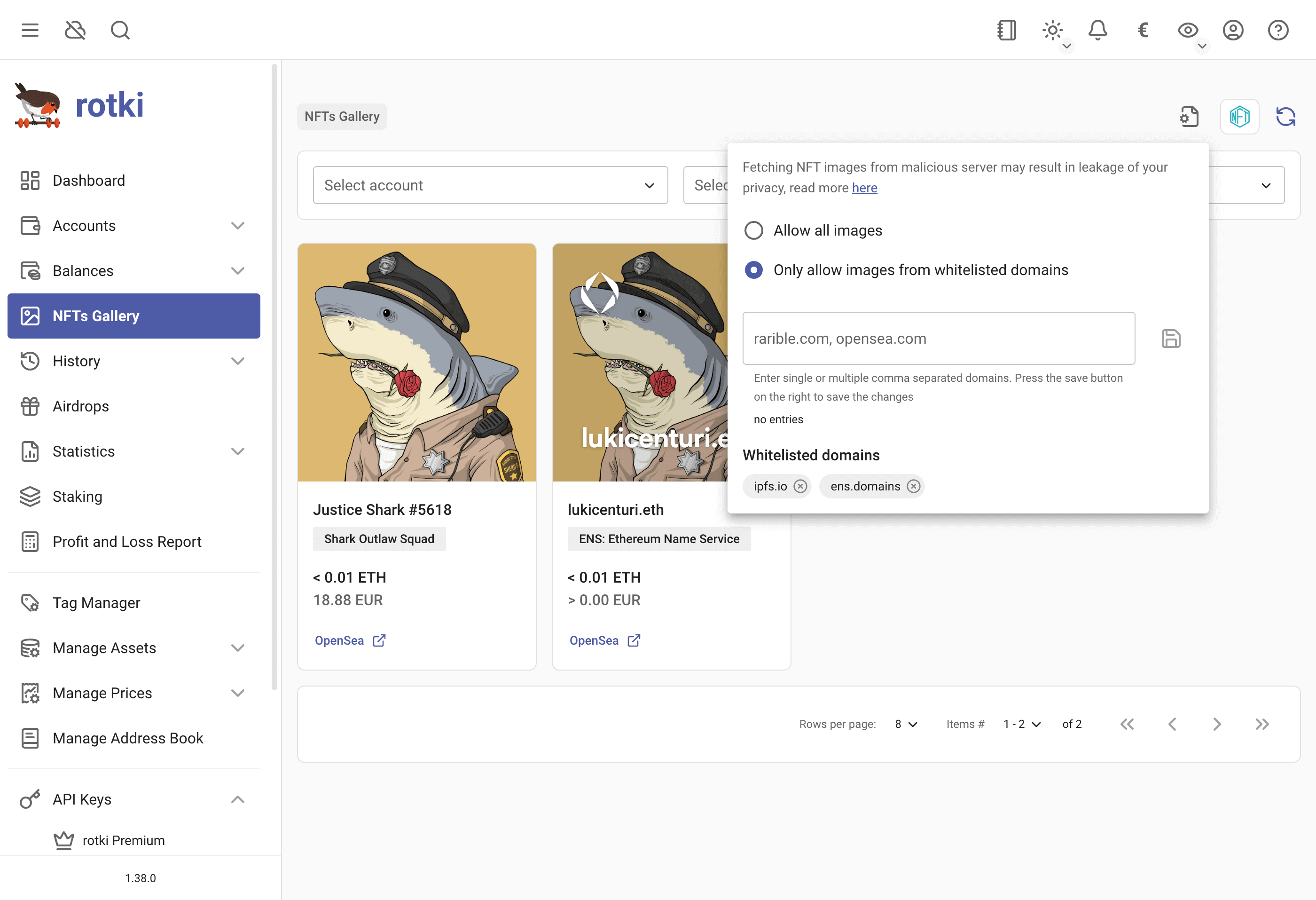1316x900 pixels.
Task: Open global search magnifier
Action: point(120,30)
